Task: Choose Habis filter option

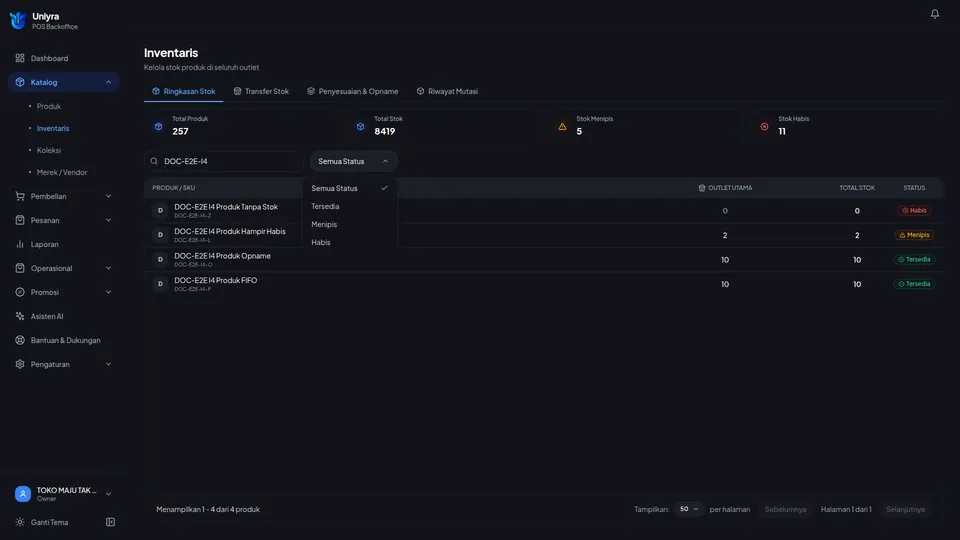Action: coord(349,242)
